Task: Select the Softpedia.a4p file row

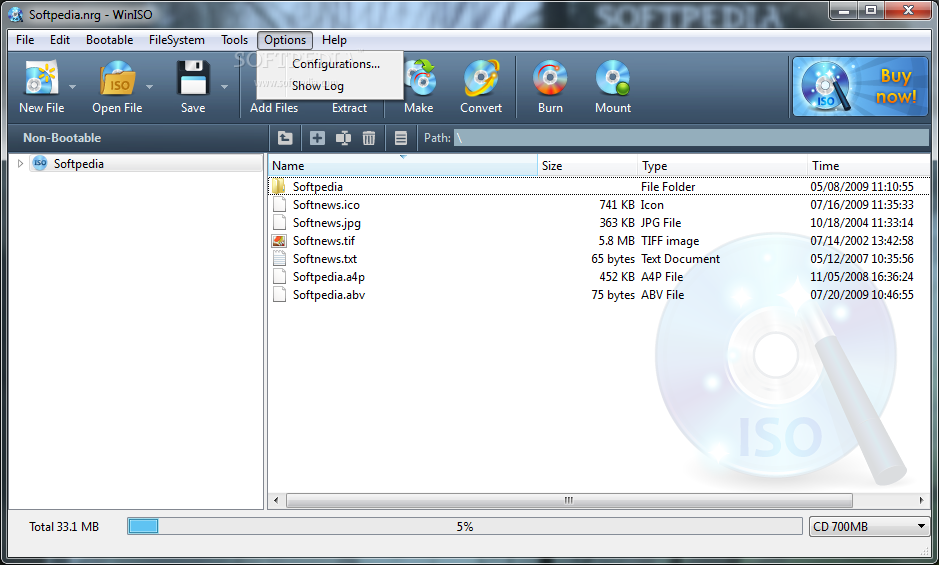Action: pyautogui.click(x=599, y=276)
